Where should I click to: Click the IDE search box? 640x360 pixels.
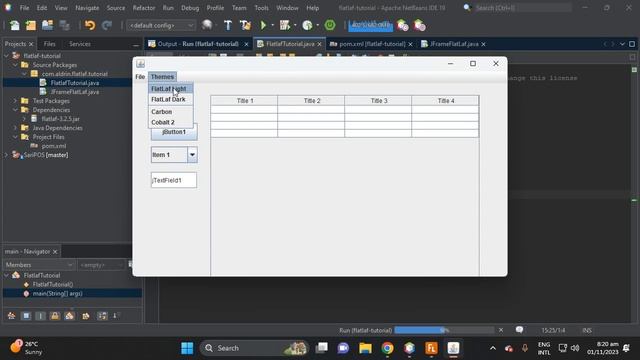[x=522, y=8]
